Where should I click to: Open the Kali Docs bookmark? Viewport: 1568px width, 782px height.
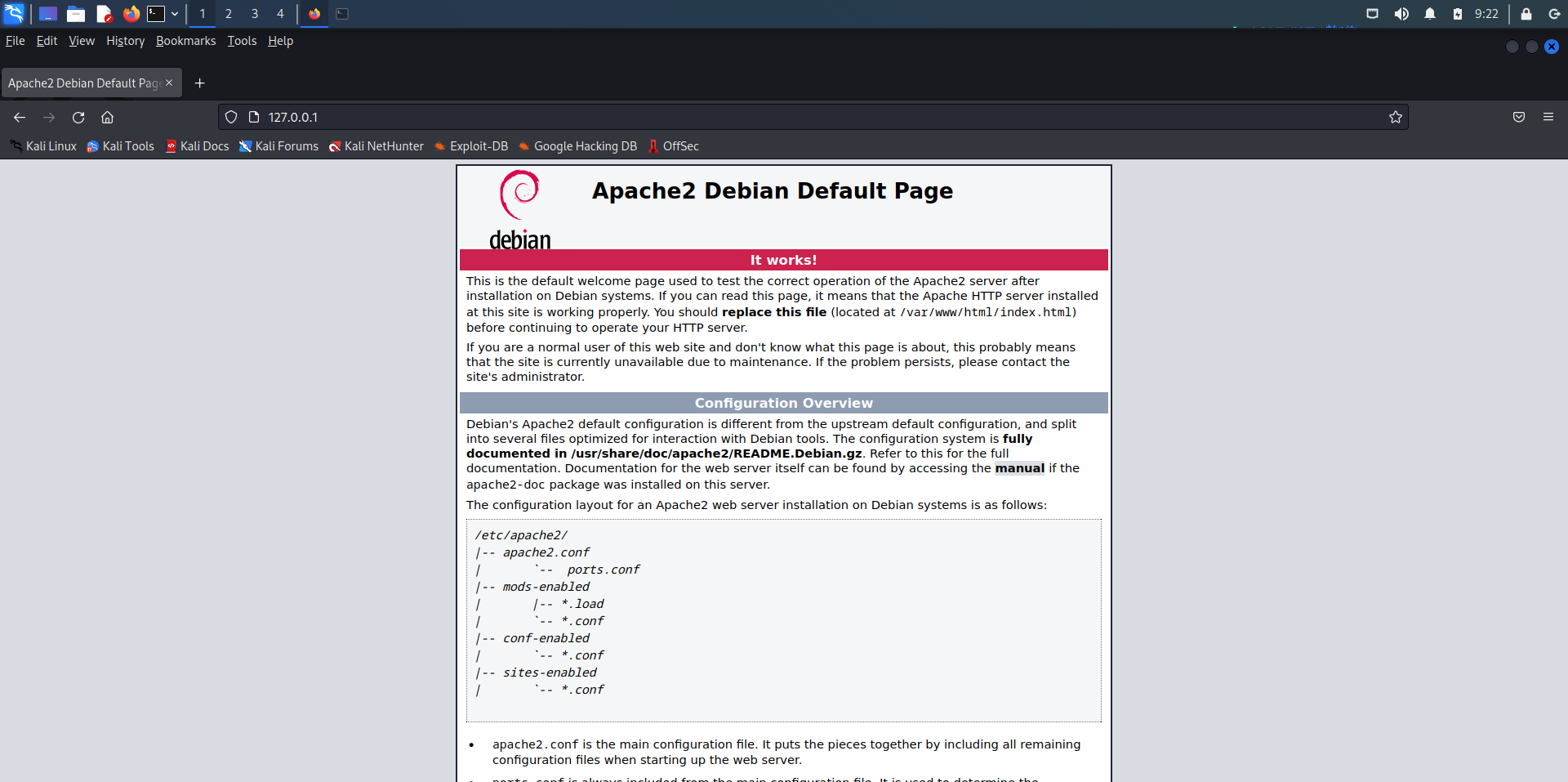[x=197, y=146]
